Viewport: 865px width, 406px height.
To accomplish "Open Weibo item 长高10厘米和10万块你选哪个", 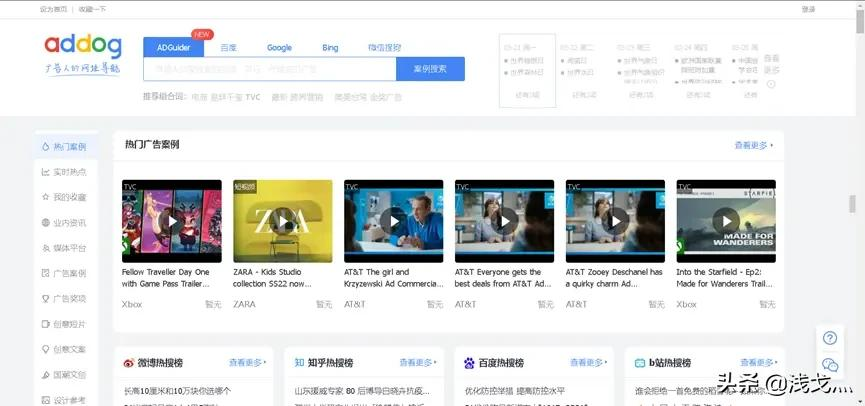I will [x=178, y=391].
